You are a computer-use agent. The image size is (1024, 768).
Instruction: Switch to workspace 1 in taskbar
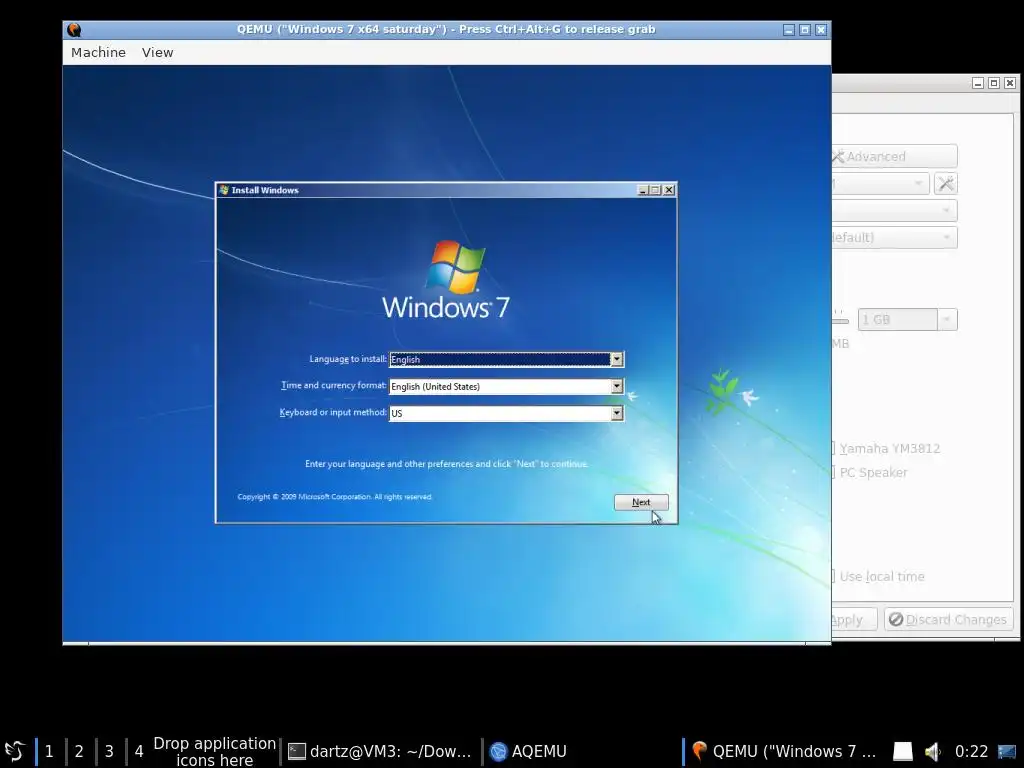pyautogui.click(x=49, y=751)
